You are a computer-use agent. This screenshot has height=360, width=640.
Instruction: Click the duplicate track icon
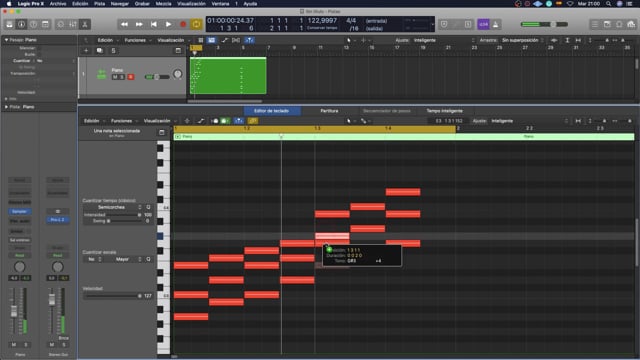(100, 51)
